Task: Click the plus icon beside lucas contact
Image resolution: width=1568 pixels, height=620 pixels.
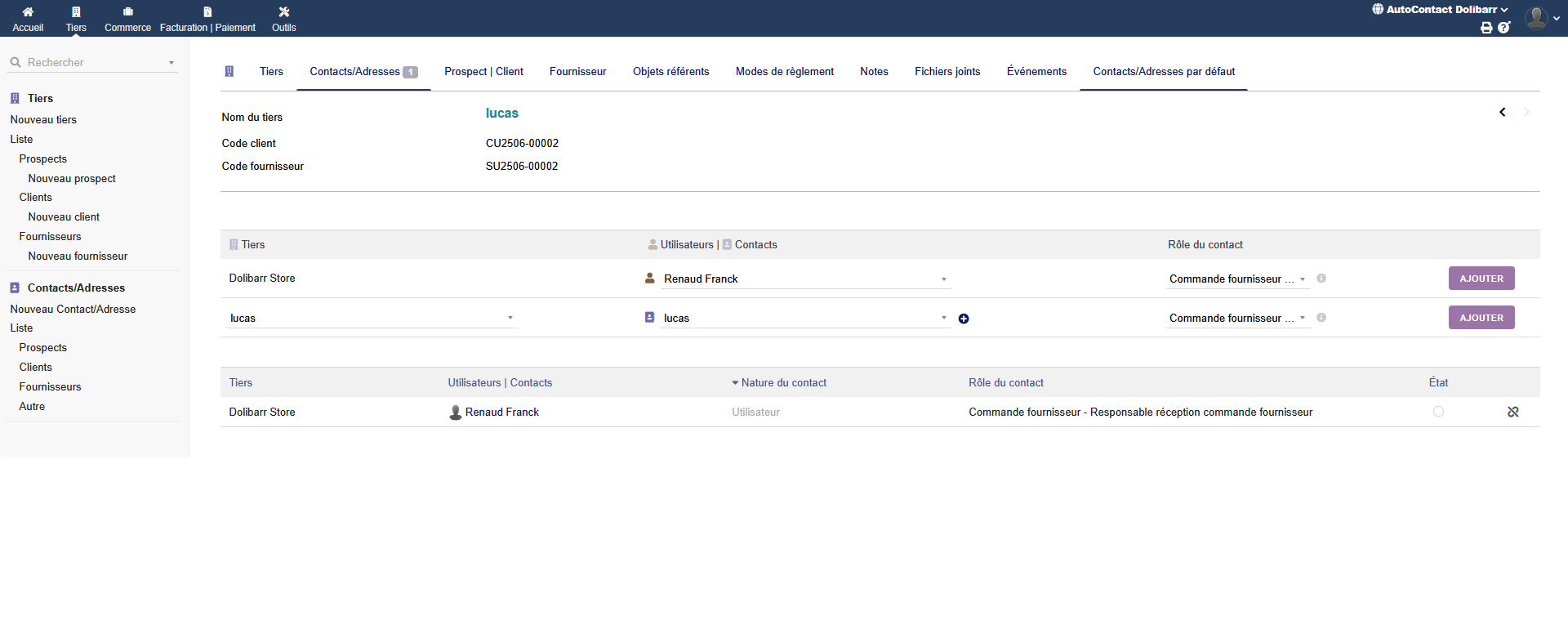Action: (x=964, y=319)
